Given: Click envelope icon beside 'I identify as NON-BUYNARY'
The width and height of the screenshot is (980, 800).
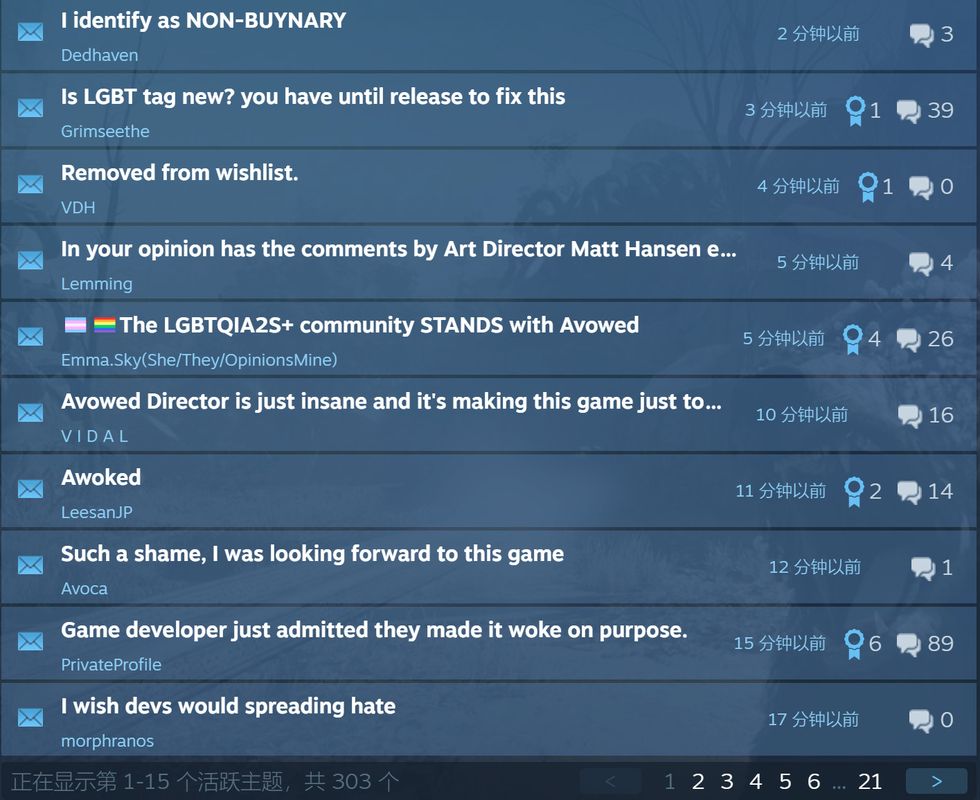Looking at the screenshot, I should coord(30,31).
